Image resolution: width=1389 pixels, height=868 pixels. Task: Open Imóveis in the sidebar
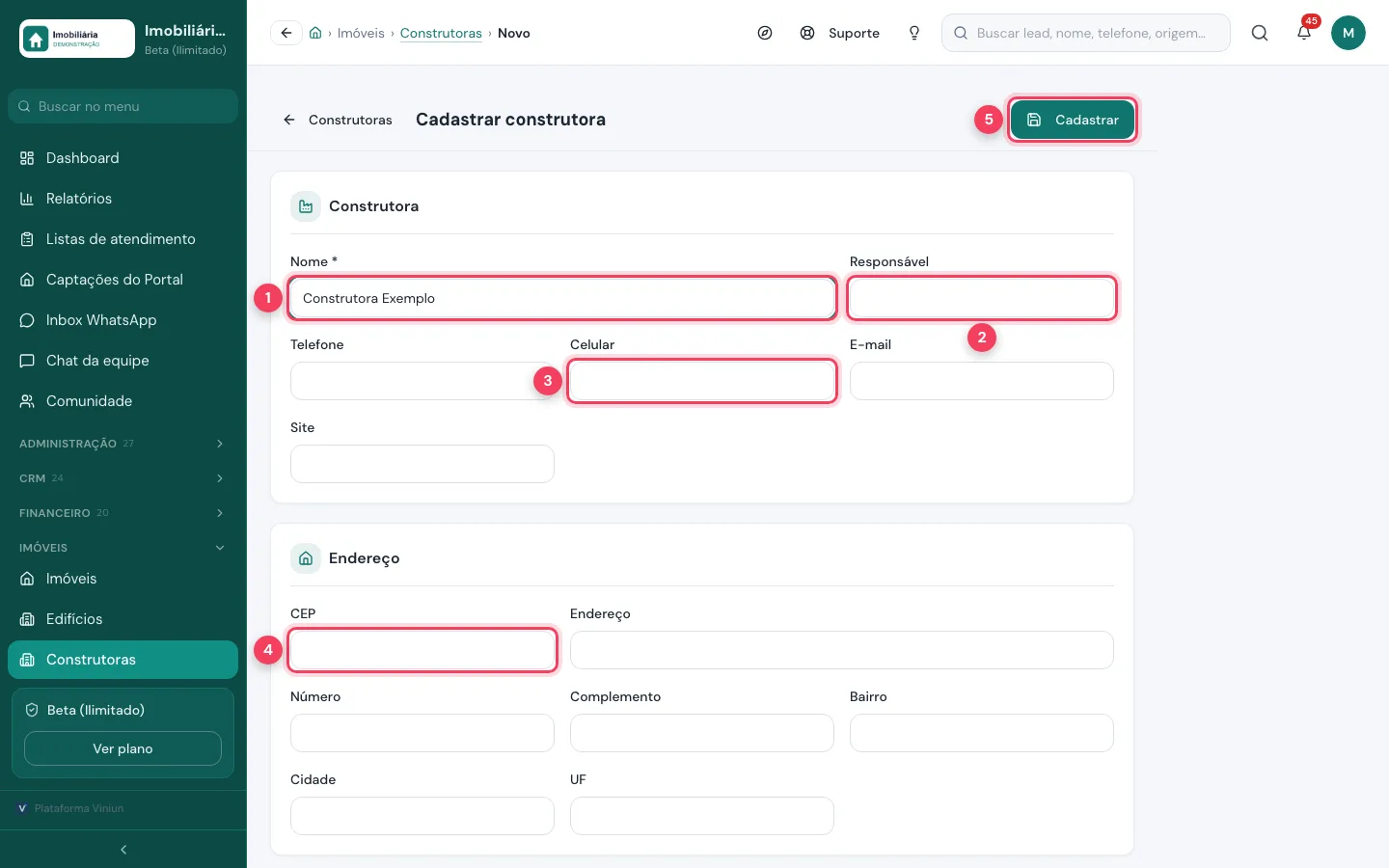[123, 579]
